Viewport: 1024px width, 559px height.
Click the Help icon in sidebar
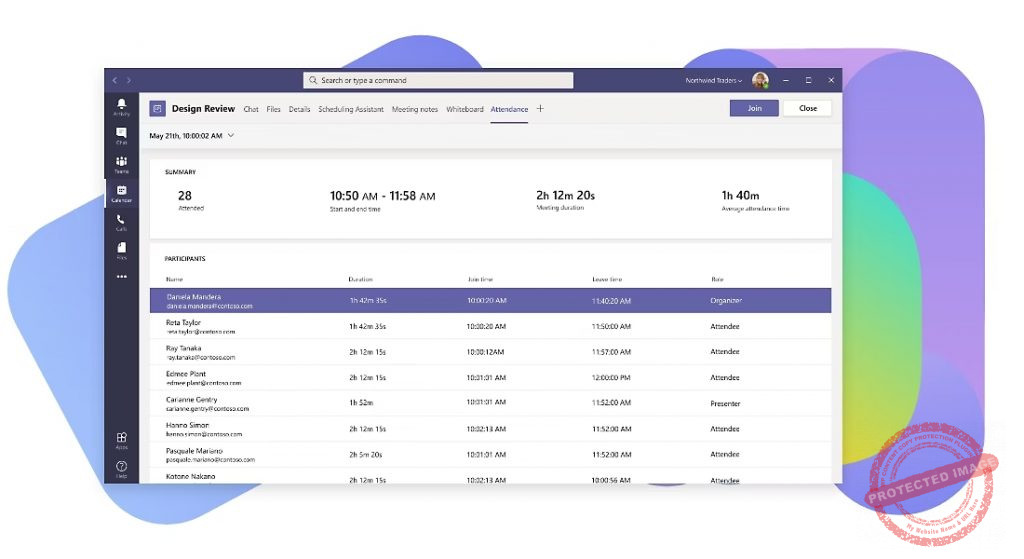pos(121,468)
